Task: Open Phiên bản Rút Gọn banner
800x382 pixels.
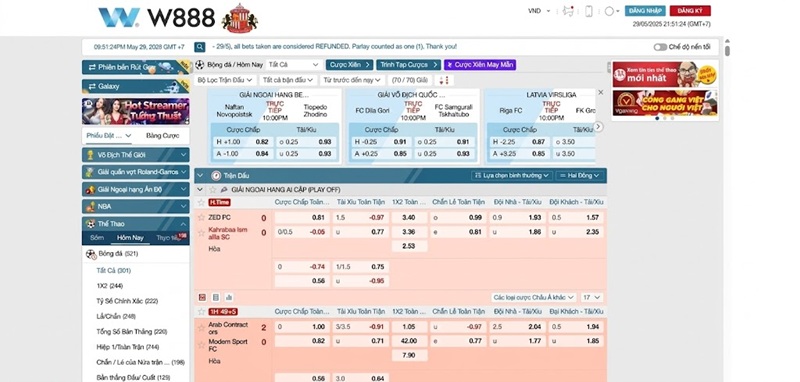Action: coord(136,67)
